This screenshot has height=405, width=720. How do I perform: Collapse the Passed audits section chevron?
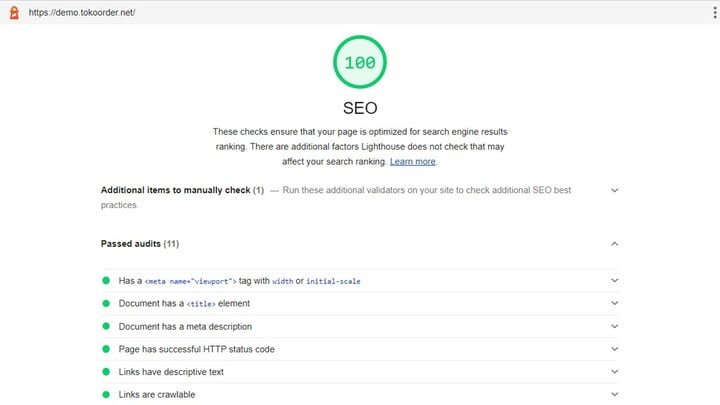point(614,243)
